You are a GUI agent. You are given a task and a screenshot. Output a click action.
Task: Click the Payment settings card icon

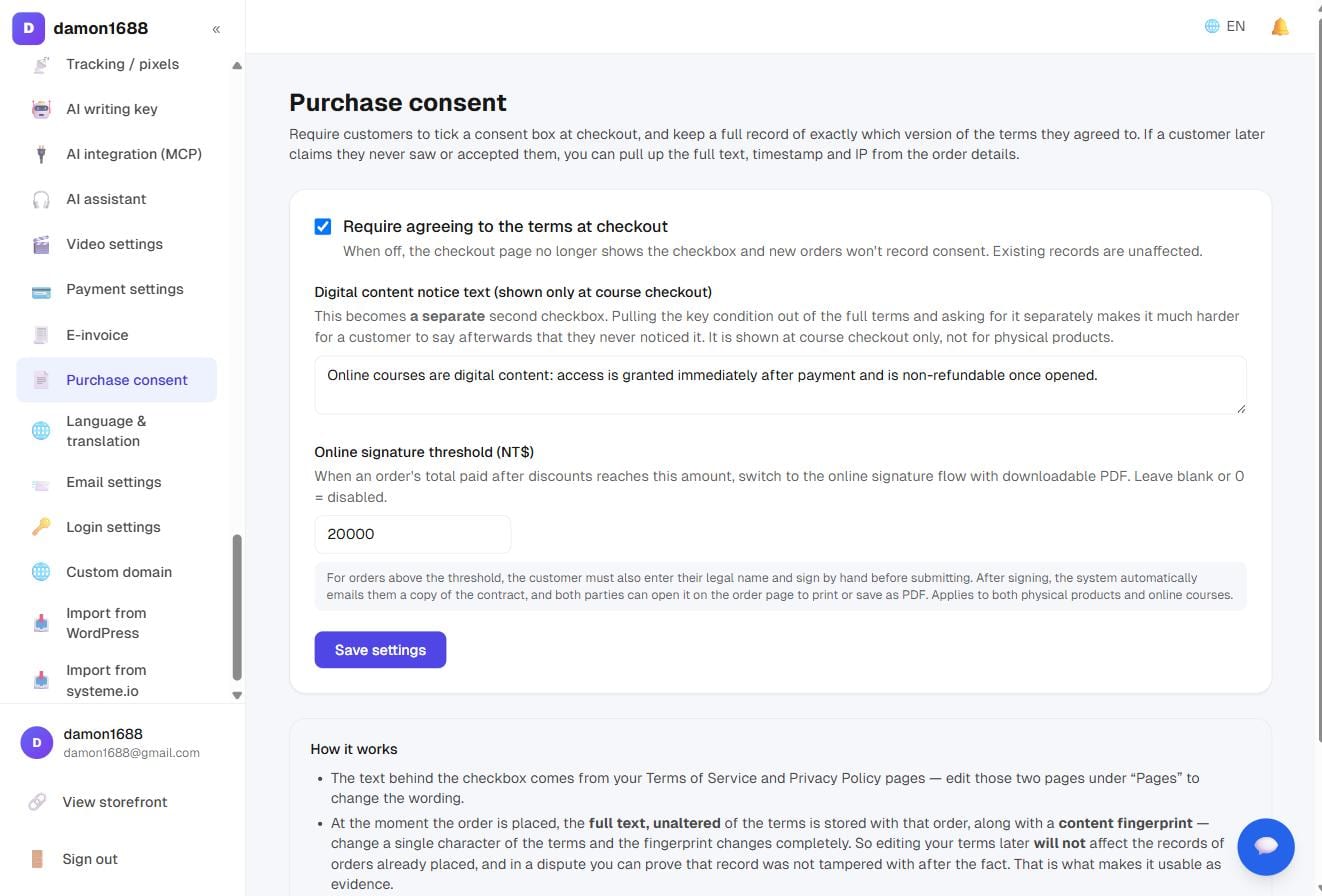41,290
